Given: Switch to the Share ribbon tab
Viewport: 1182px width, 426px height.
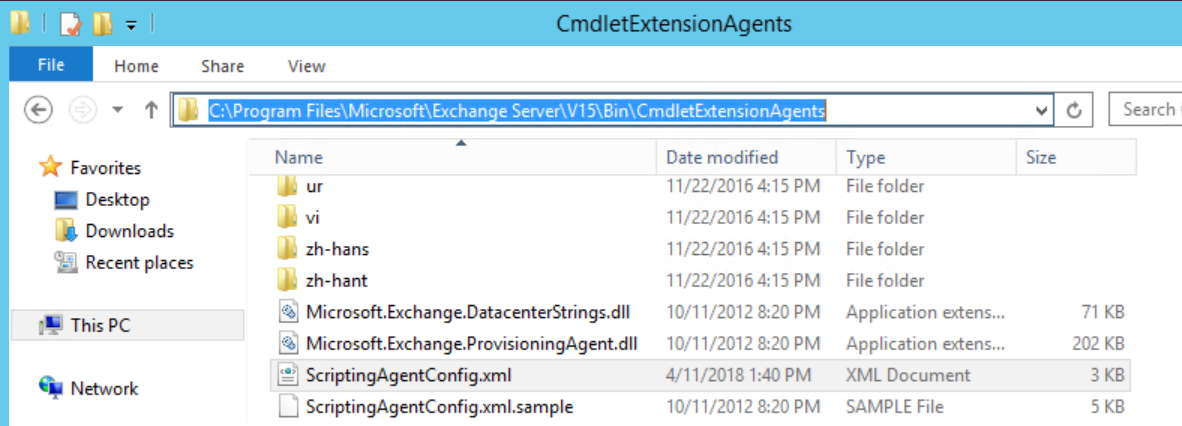Looking at the screenshot, I should click(222, 66).
